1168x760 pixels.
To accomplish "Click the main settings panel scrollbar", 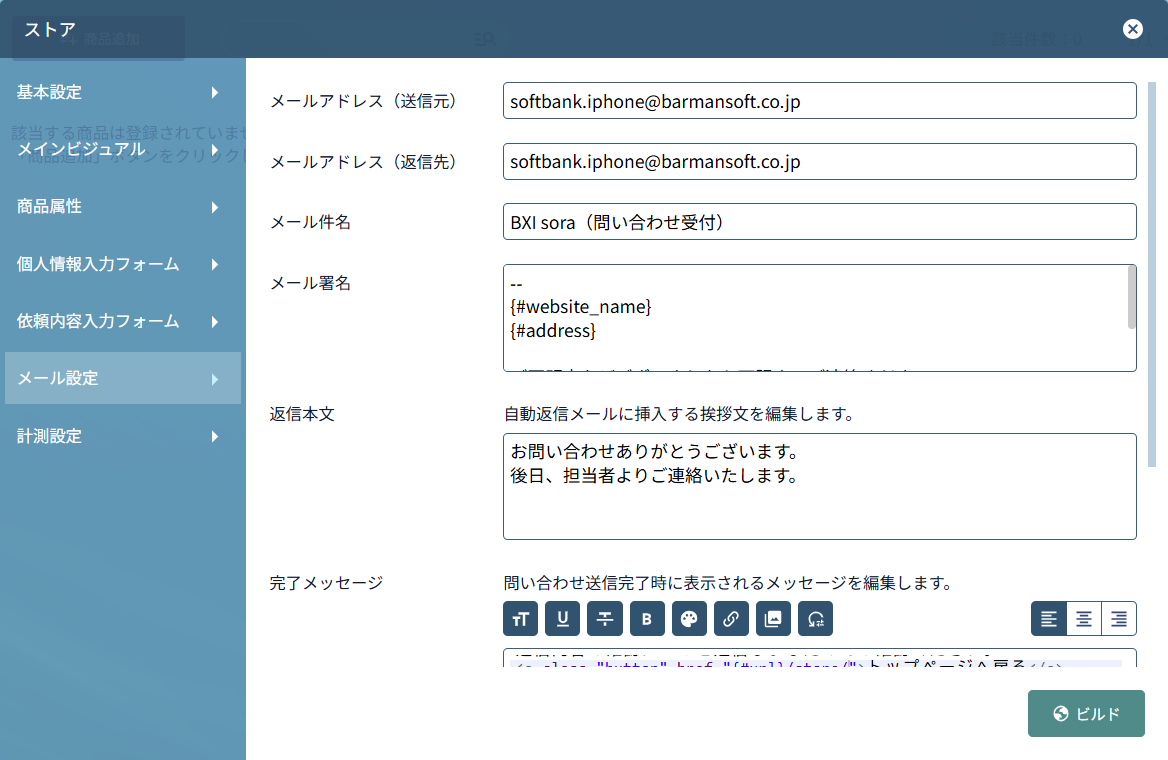I will coord(1152,274).
